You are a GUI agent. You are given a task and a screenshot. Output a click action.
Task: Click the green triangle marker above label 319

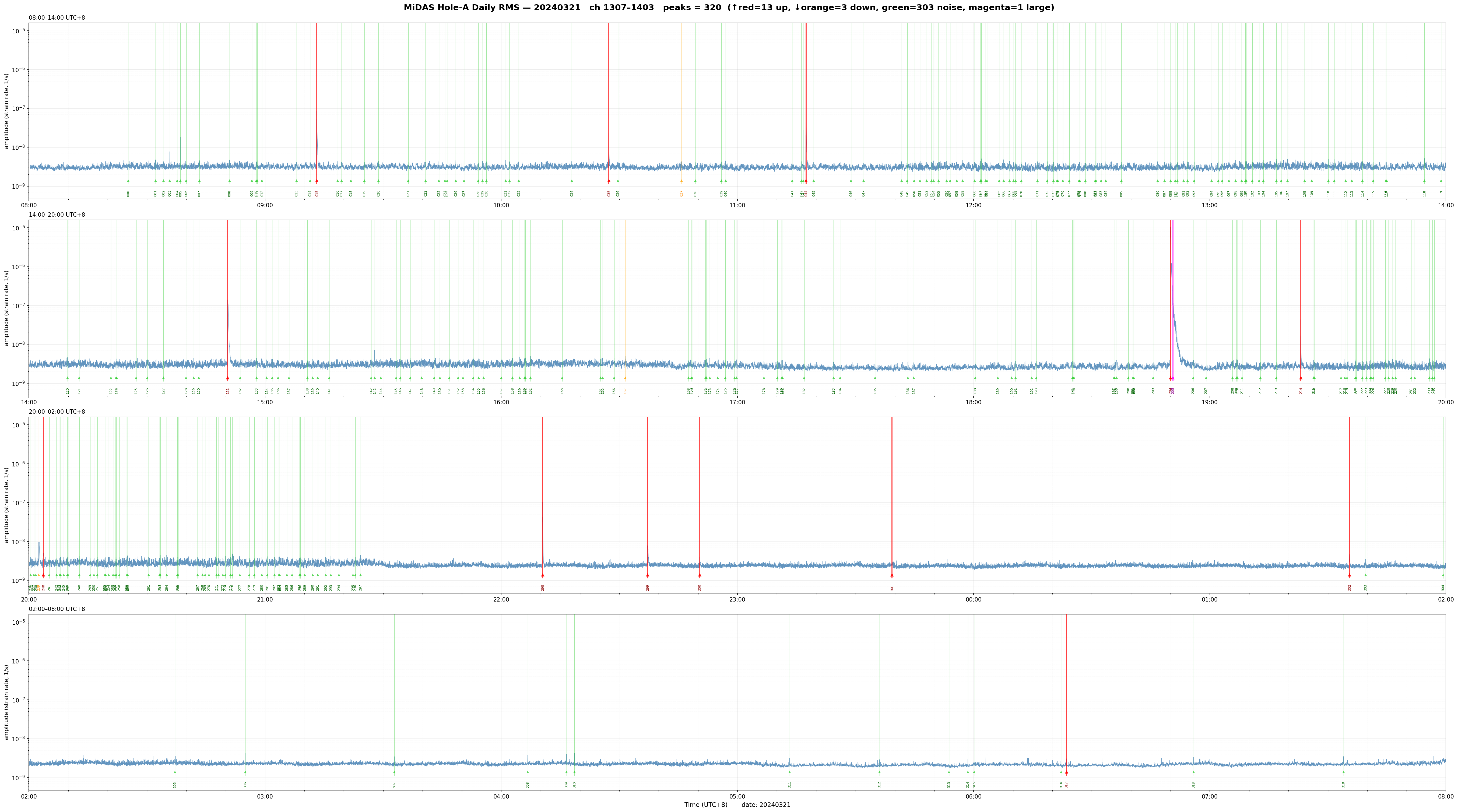(x=1343, y=772)
